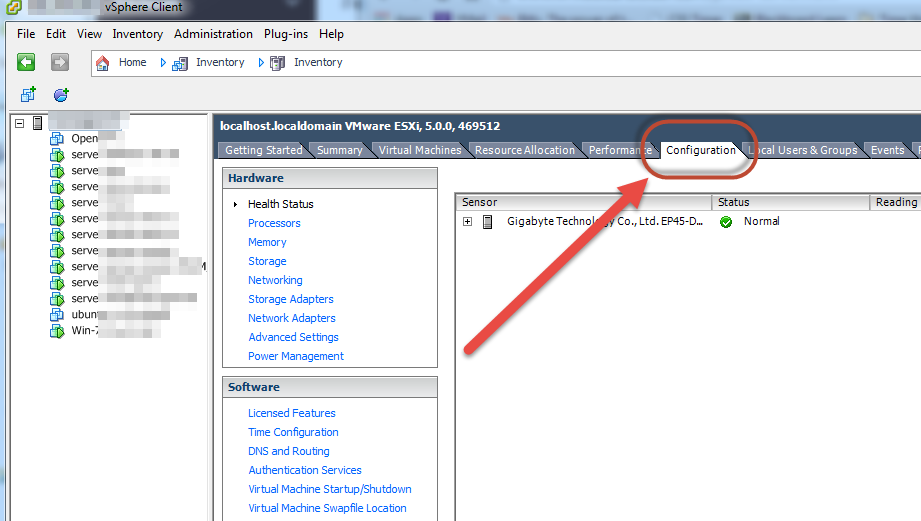
Task: Click the VM icon beside ubun entry
Action: pos(57,314)
